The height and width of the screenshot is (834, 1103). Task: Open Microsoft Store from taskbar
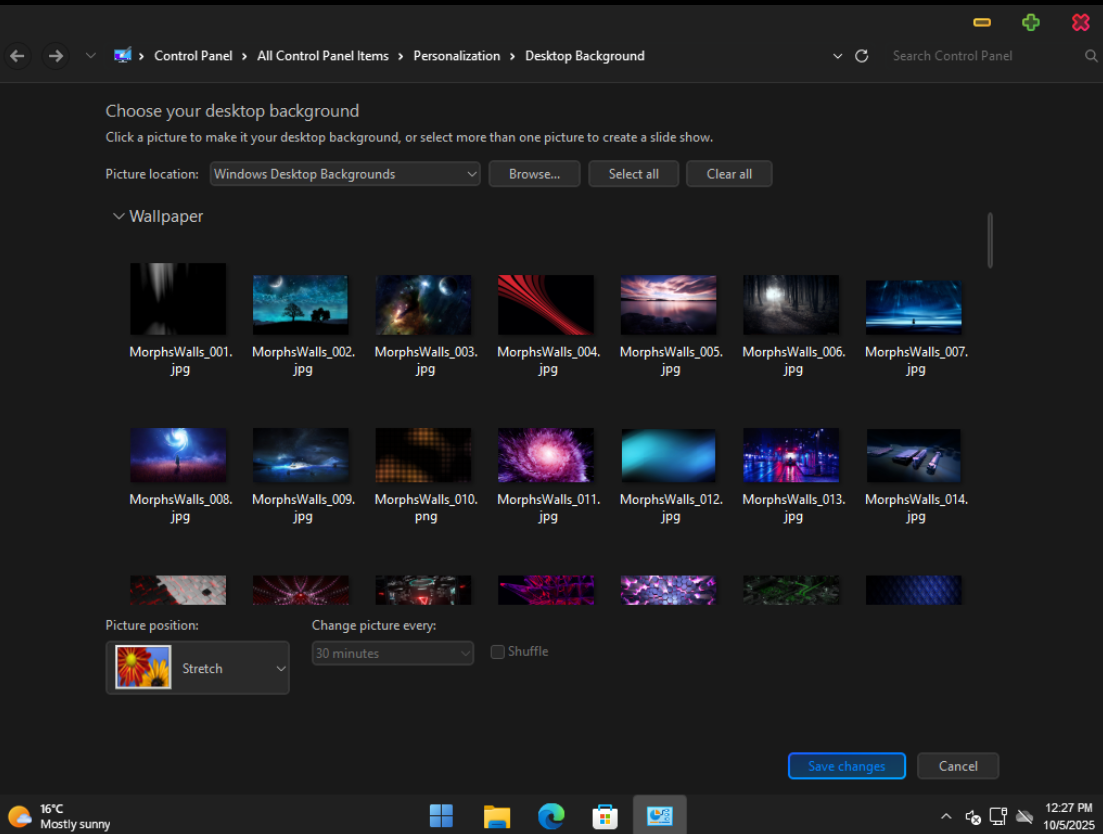coord(605,816)
